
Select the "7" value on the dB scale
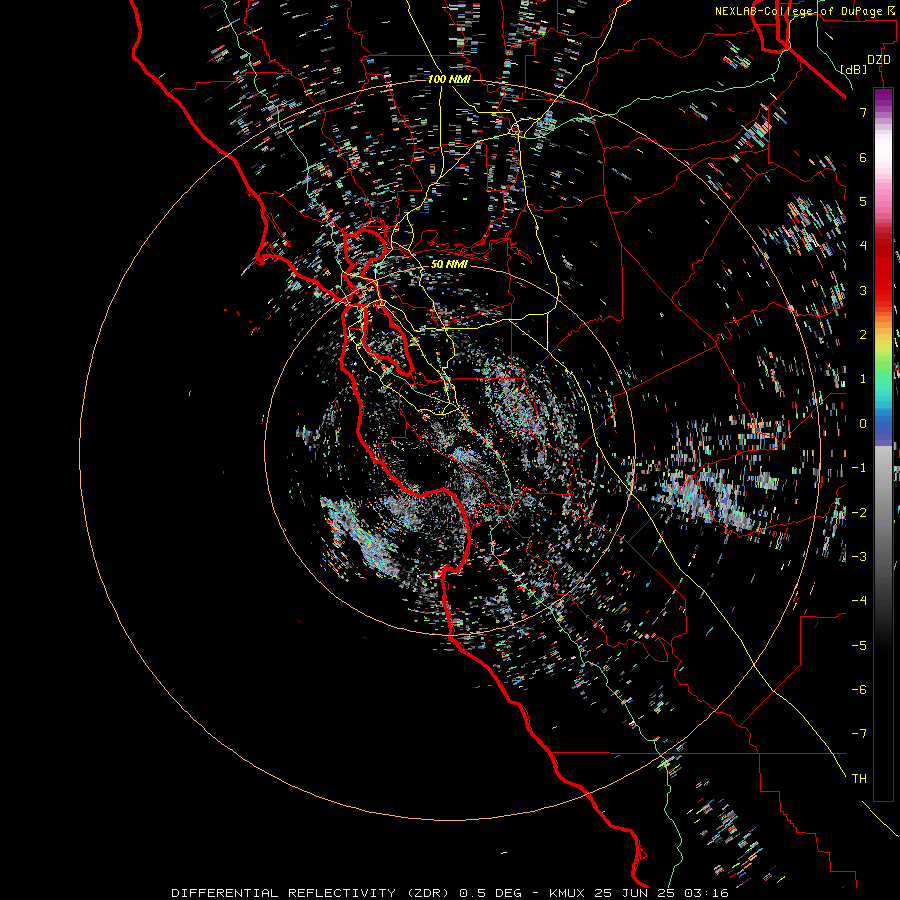pos(863,112)
